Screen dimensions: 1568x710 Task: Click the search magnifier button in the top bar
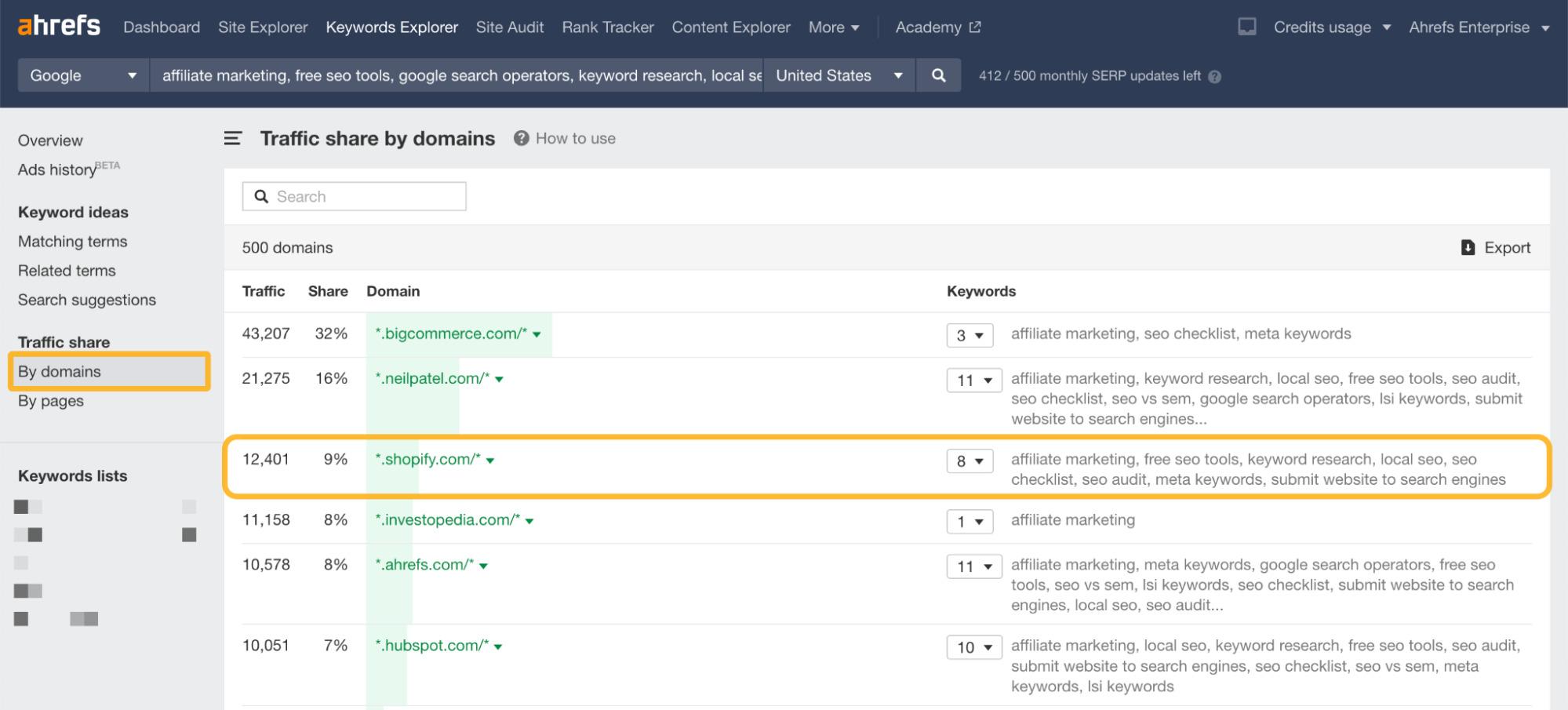tap(938, 75)
